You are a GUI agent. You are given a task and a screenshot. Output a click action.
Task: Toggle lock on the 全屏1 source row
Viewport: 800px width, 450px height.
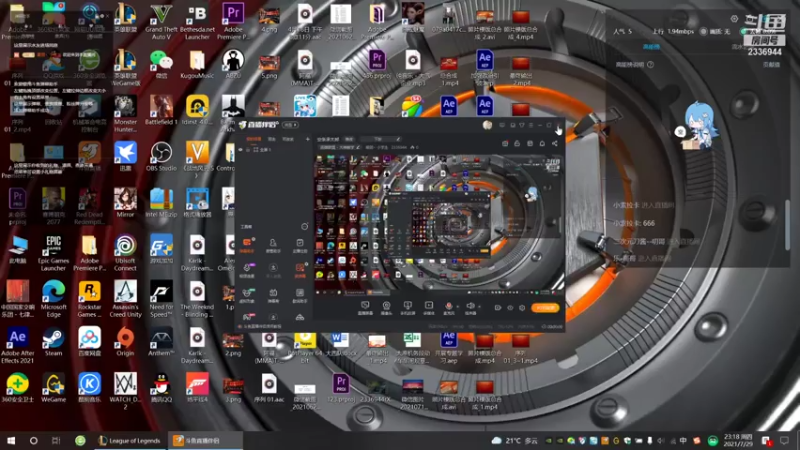pos(248,150)
